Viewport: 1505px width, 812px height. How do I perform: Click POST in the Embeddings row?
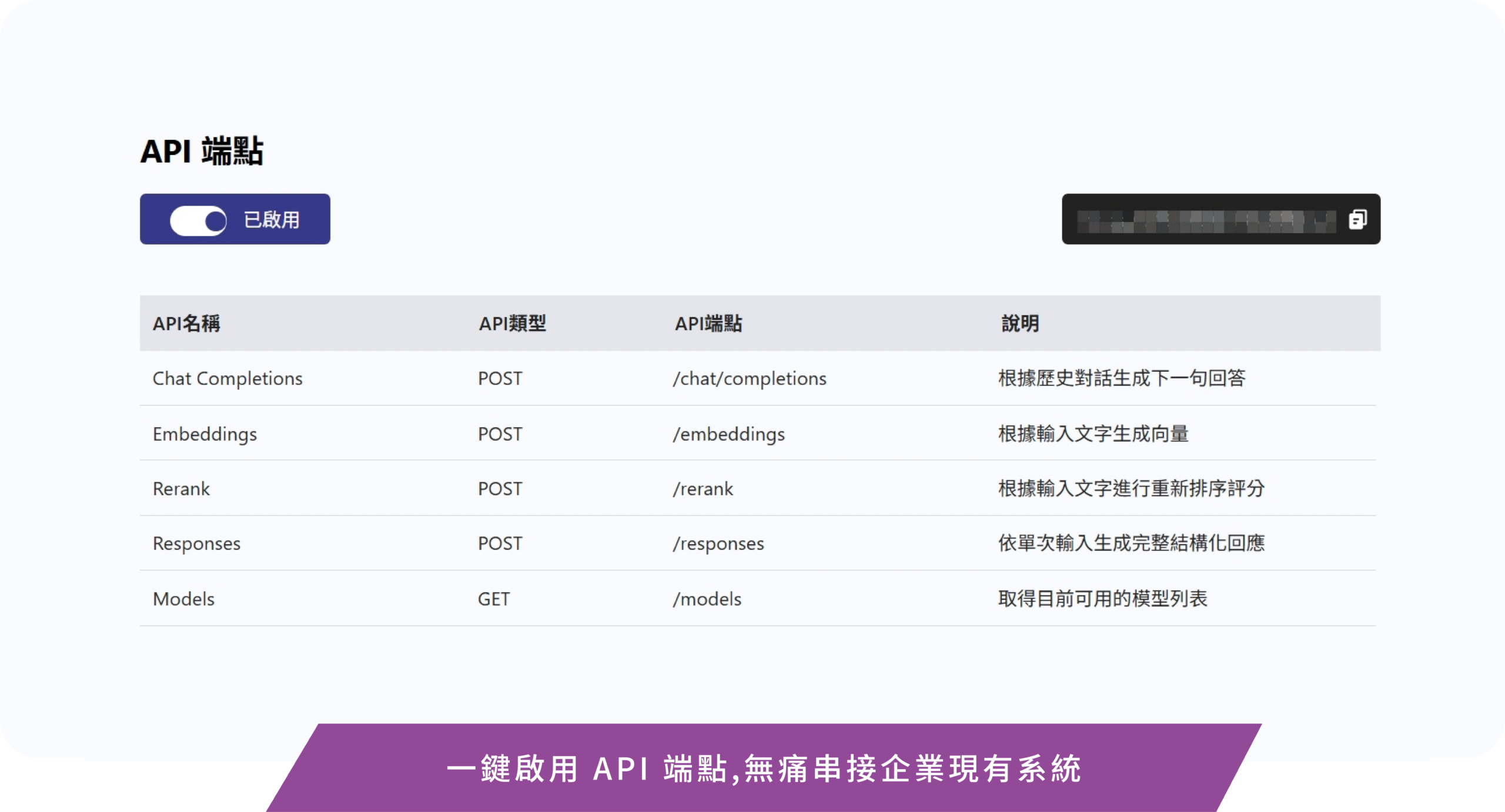click(500, 434)
